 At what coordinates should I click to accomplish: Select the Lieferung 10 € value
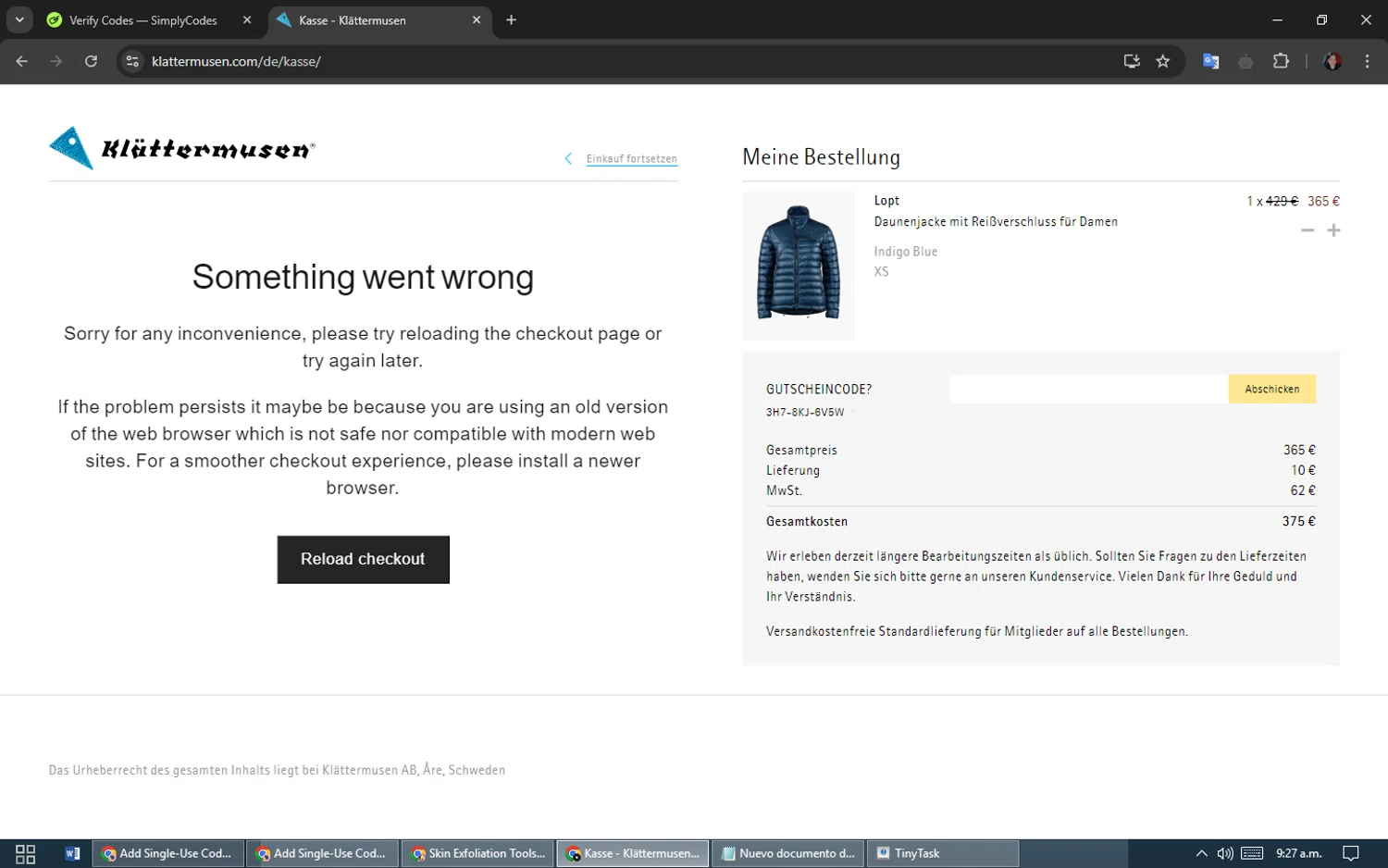(x=1303, y=470)
